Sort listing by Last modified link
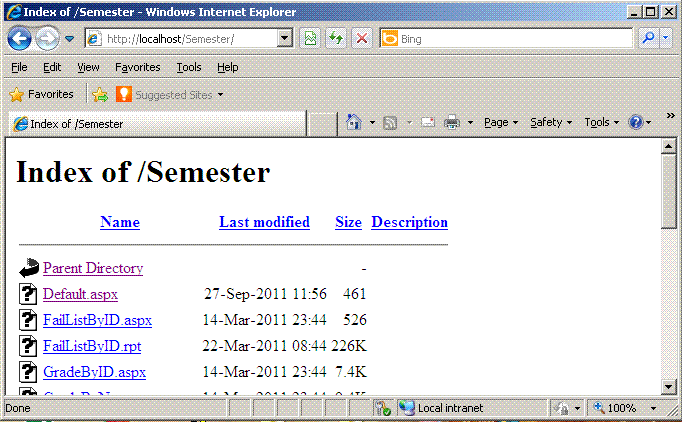This screenshot has height=422, width=682. (x=264, y=222)
